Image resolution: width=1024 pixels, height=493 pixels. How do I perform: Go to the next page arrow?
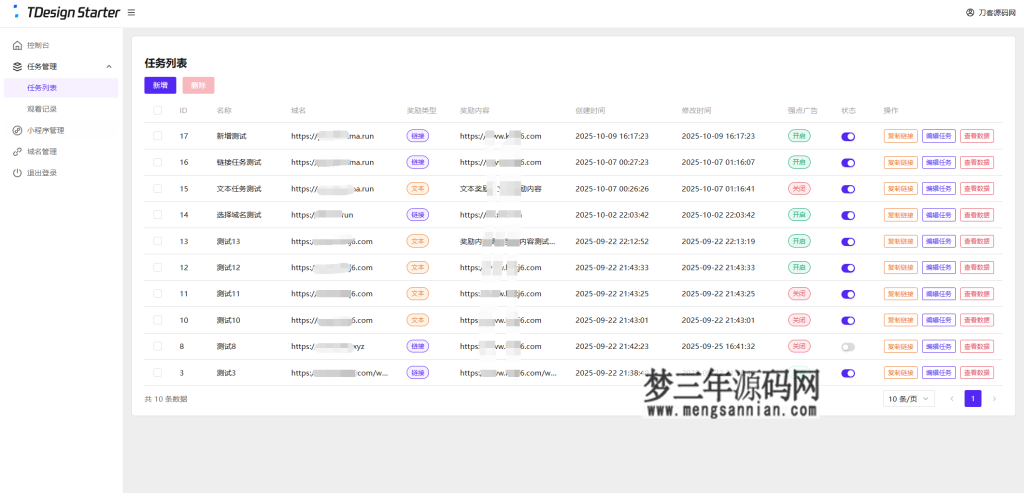pyautogui.click(x=994, y=398)
